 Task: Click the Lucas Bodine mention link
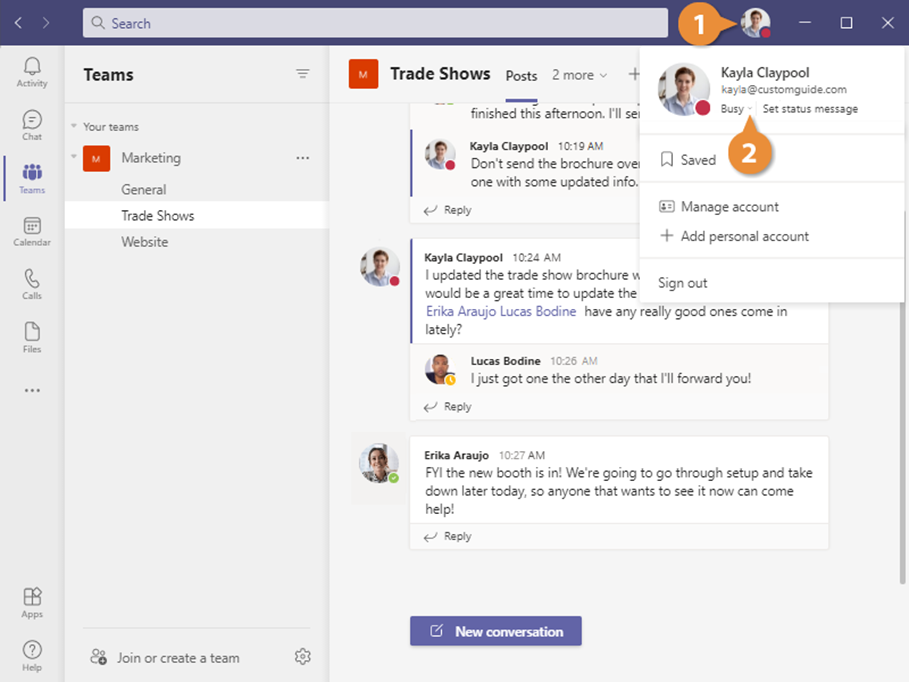coord(538,311)
